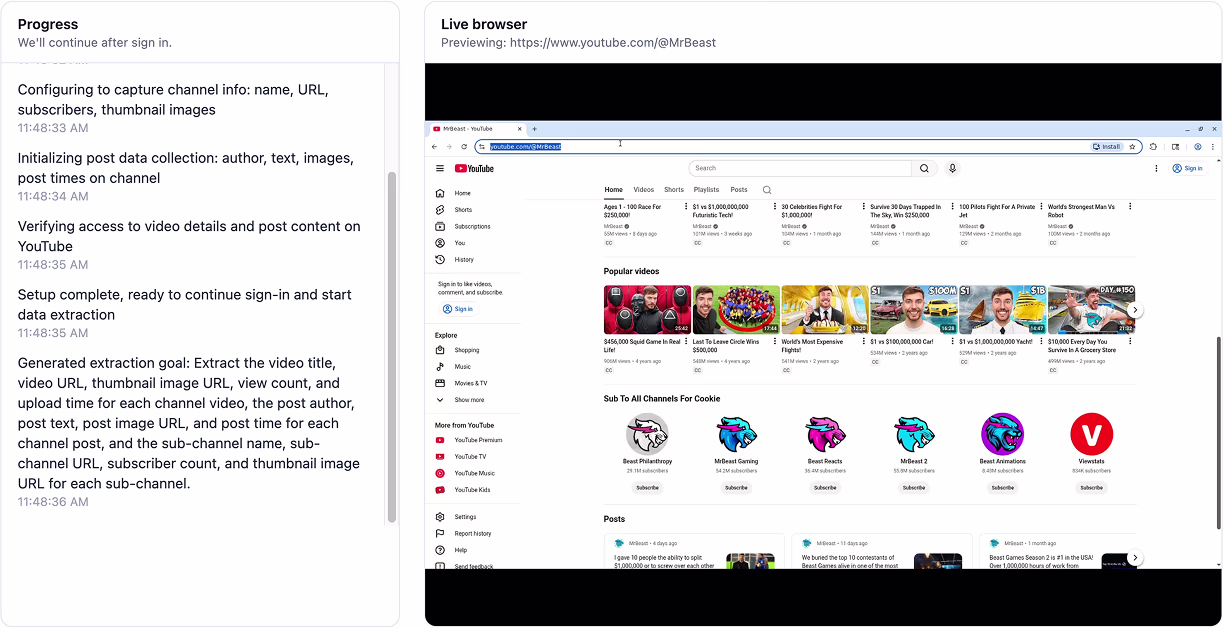Click the Install button in the address bar
The height and width of the screenshot is (628, 1223).
coord(1106,146)
